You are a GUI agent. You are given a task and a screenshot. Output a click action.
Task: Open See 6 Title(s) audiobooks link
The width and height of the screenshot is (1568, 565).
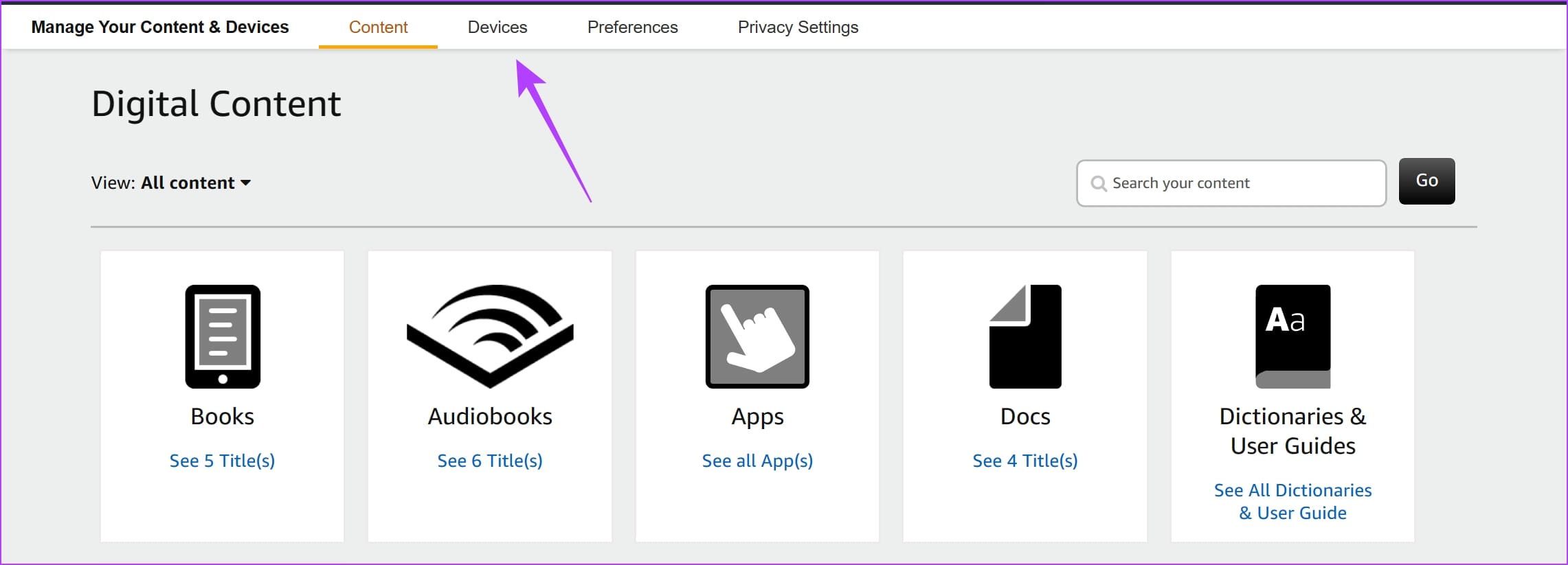(x=490, y=461)
